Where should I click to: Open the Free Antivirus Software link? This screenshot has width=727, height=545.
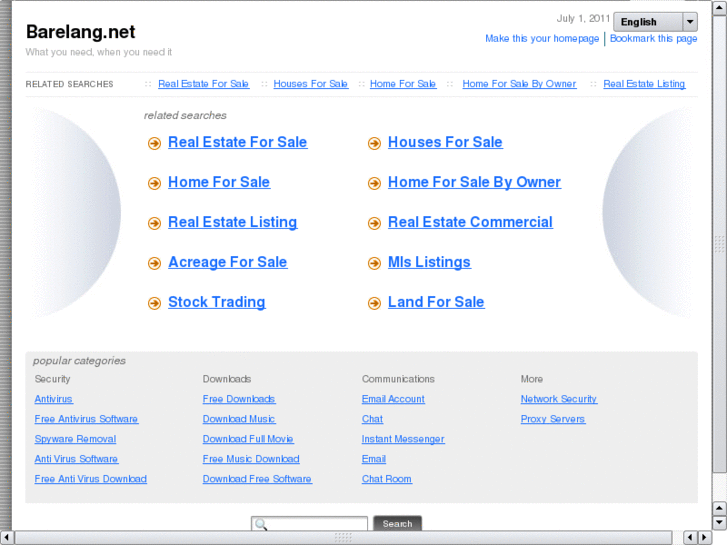click(86, 419)
